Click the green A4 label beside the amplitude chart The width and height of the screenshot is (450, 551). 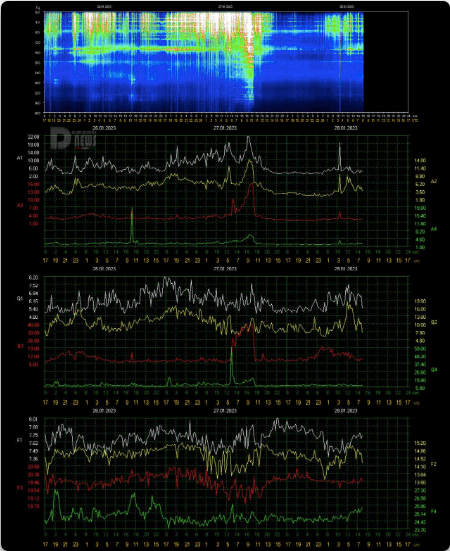[434, 229]
